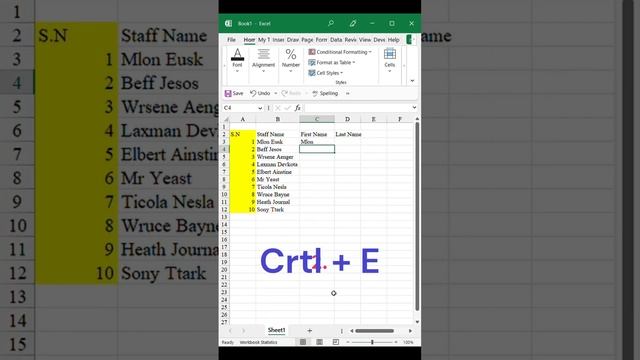Click the horizontal scrollbar thumb
Viewport: 640px width, 360px height.
(x=374, y=331)
